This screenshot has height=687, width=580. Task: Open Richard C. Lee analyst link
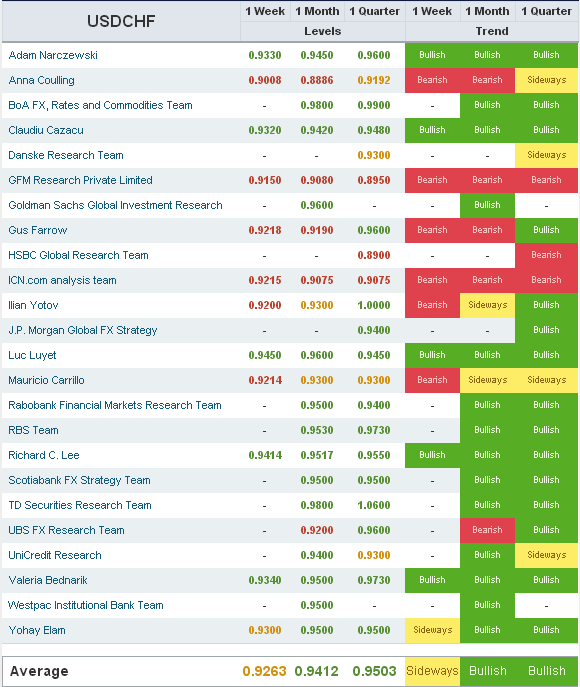coord(44,455)
